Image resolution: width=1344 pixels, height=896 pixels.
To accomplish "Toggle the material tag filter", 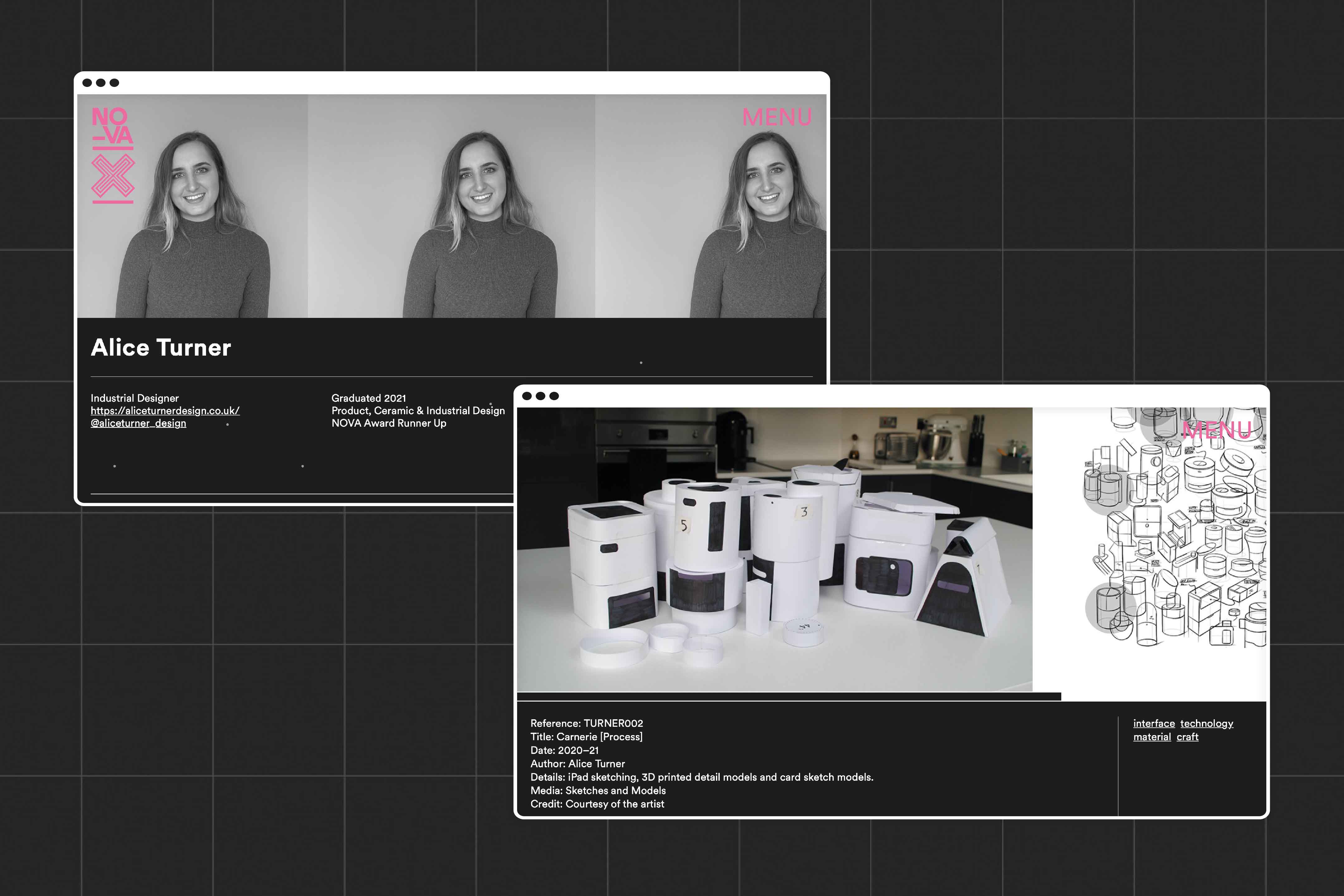I will 1152,737.
